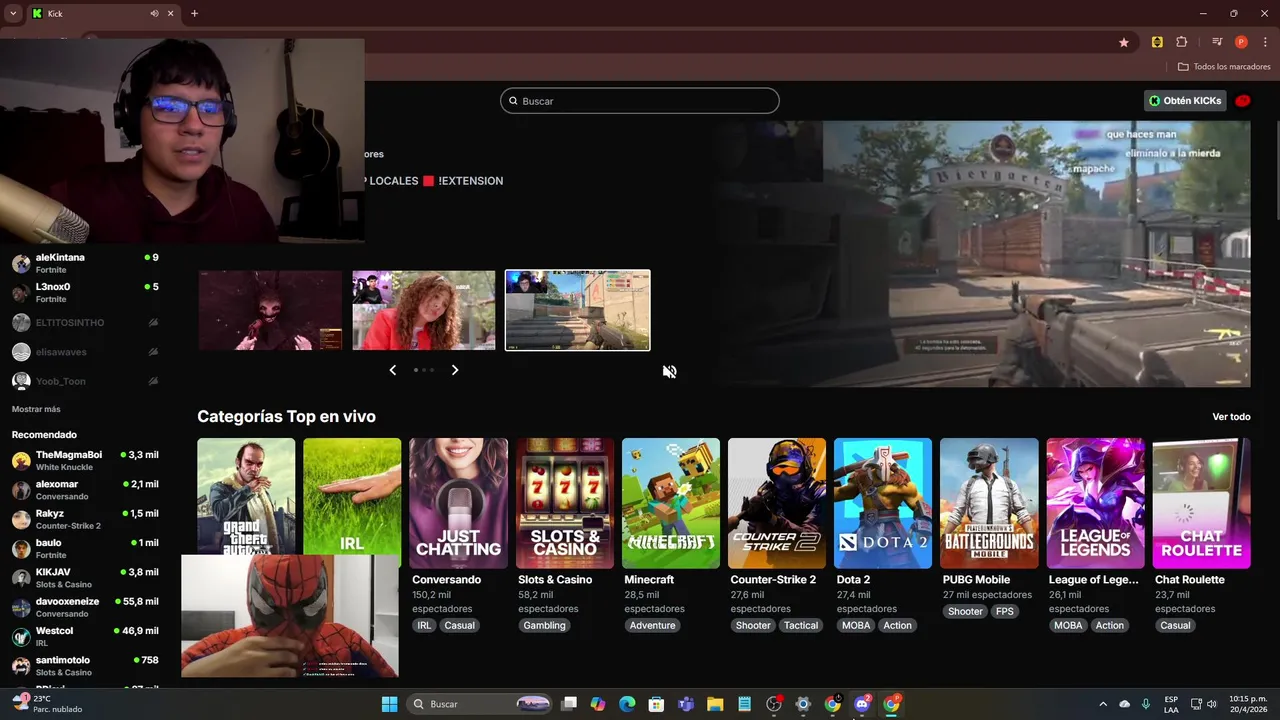Image resolution: width=1280 pixels, height=720 pixels.
Task: Close the Kick browser tab
Action: click(171, 13)
